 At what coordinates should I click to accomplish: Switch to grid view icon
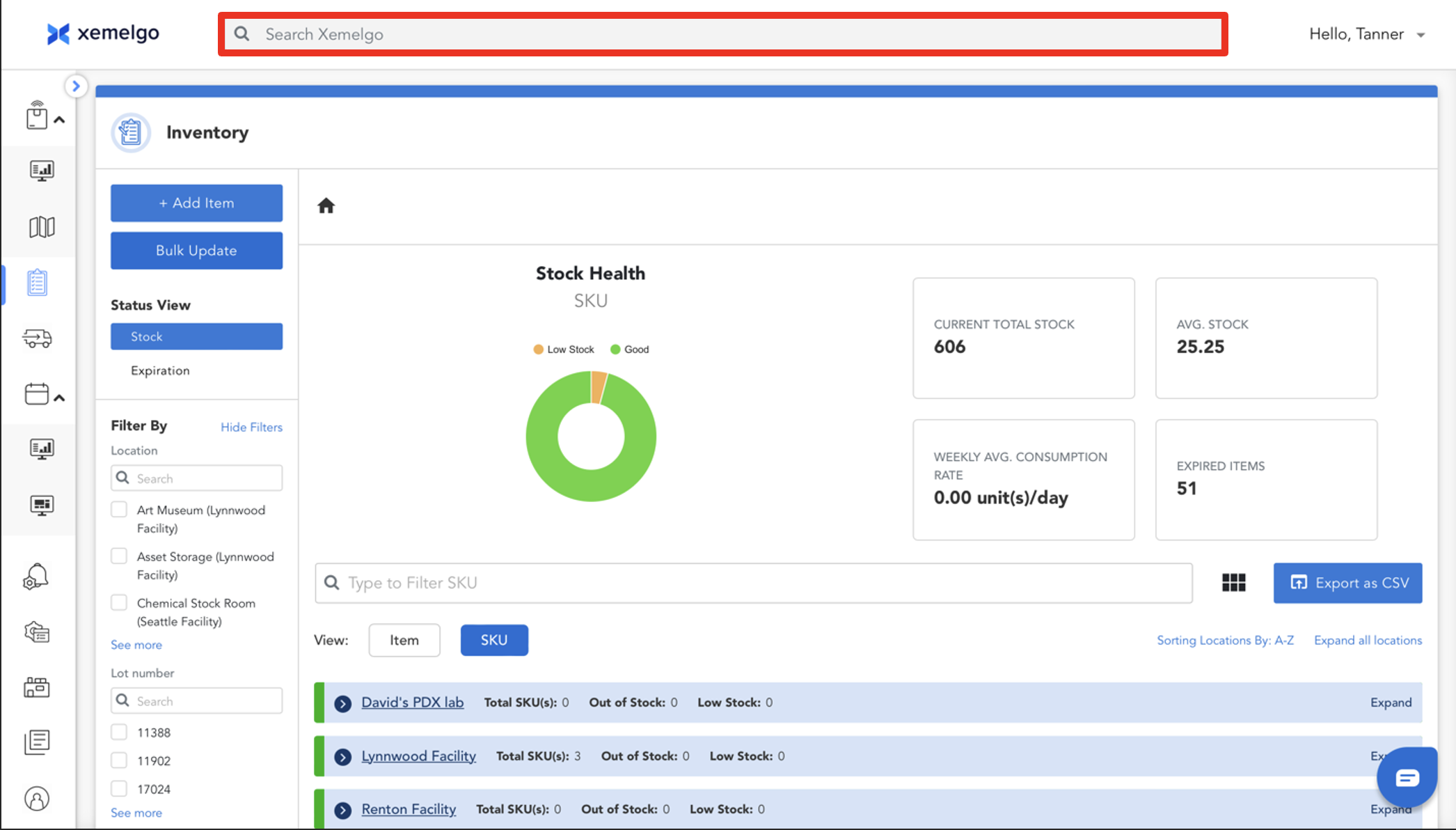point(1233,583)
